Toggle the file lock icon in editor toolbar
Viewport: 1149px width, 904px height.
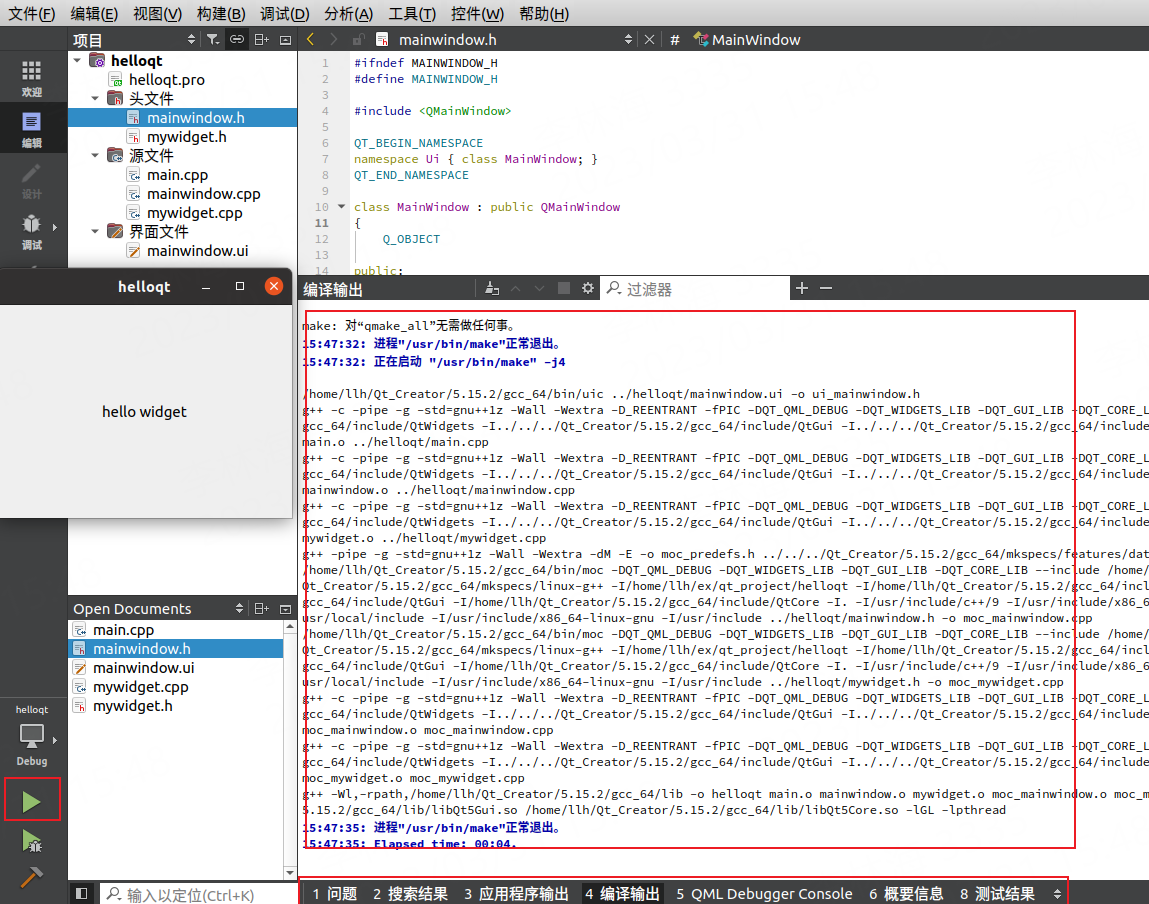click(358, 40)
